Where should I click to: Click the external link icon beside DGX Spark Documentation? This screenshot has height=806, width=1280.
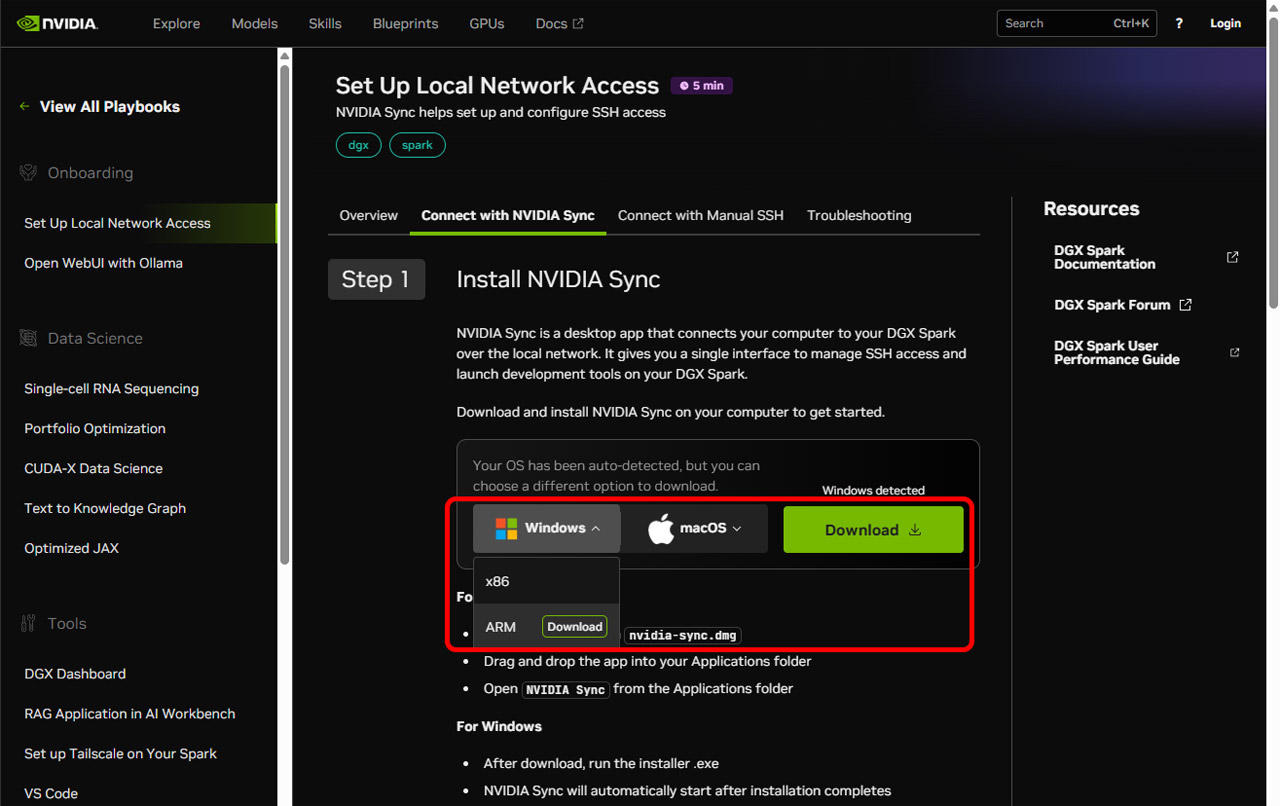click(1232, 257)
